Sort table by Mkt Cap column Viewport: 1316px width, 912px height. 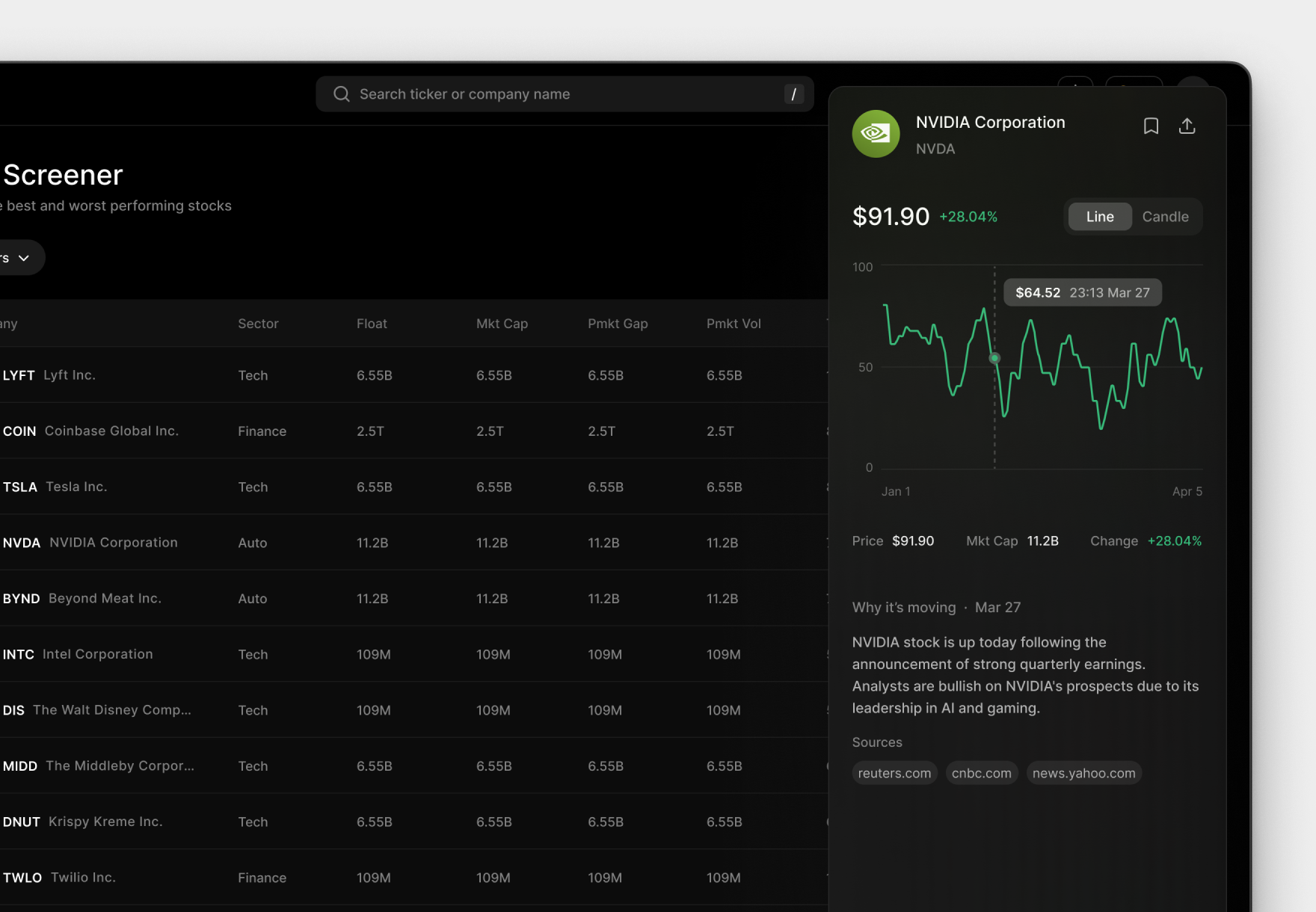(x=502, y=324)
